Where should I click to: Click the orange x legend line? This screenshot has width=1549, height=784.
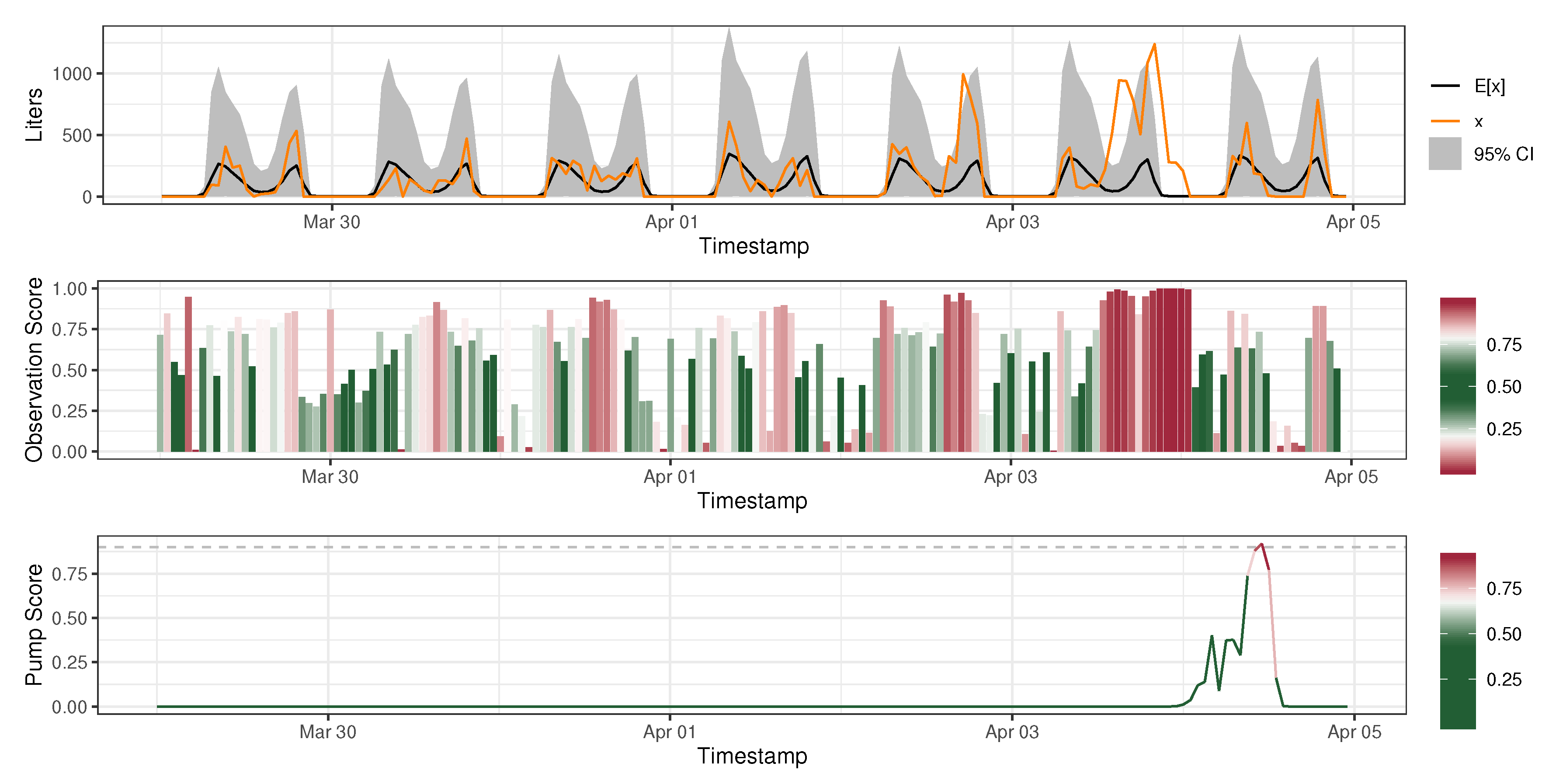[1445, 121]
